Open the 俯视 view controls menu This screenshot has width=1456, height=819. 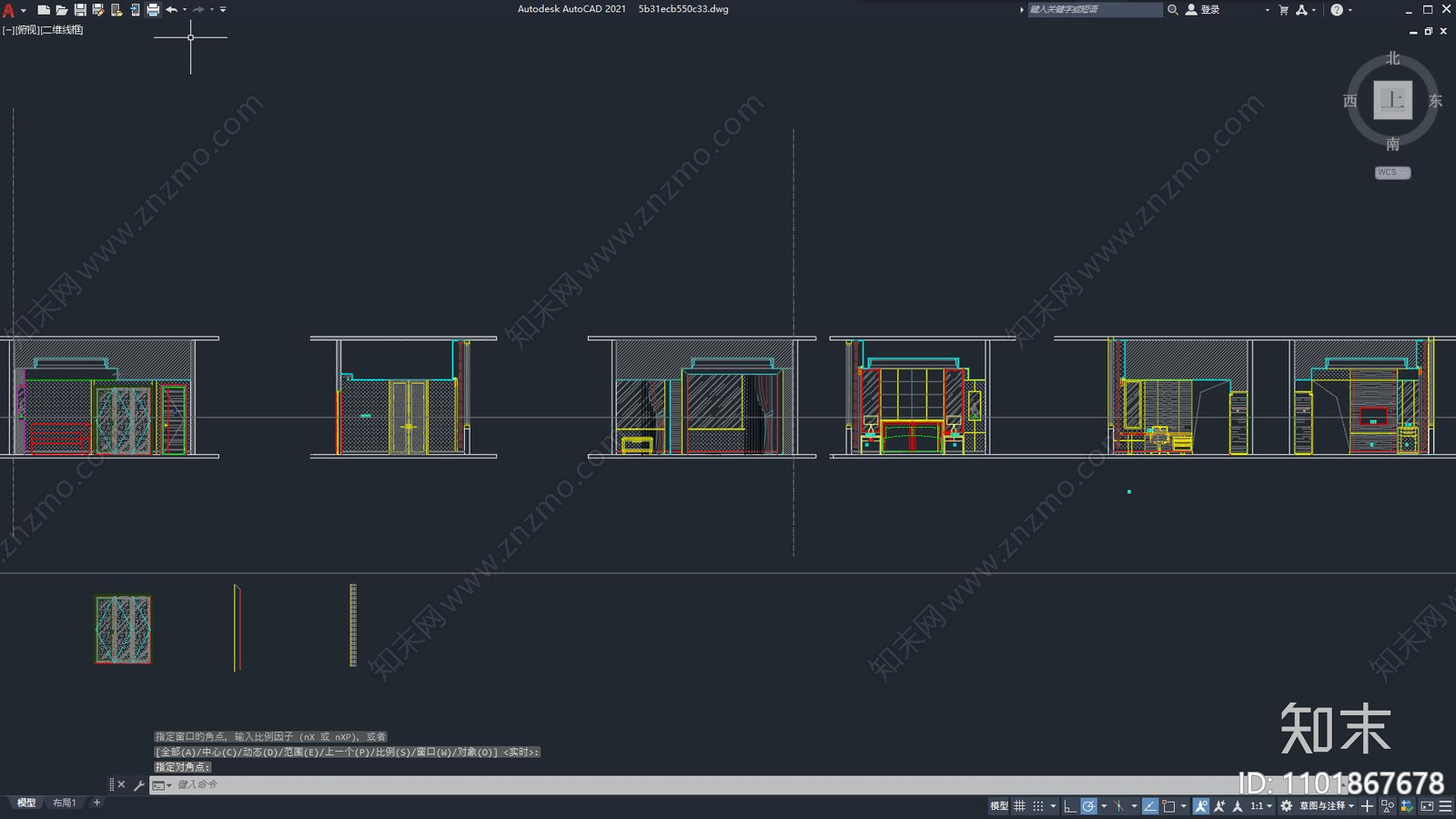pyautogui.click(x=27, y=30)
